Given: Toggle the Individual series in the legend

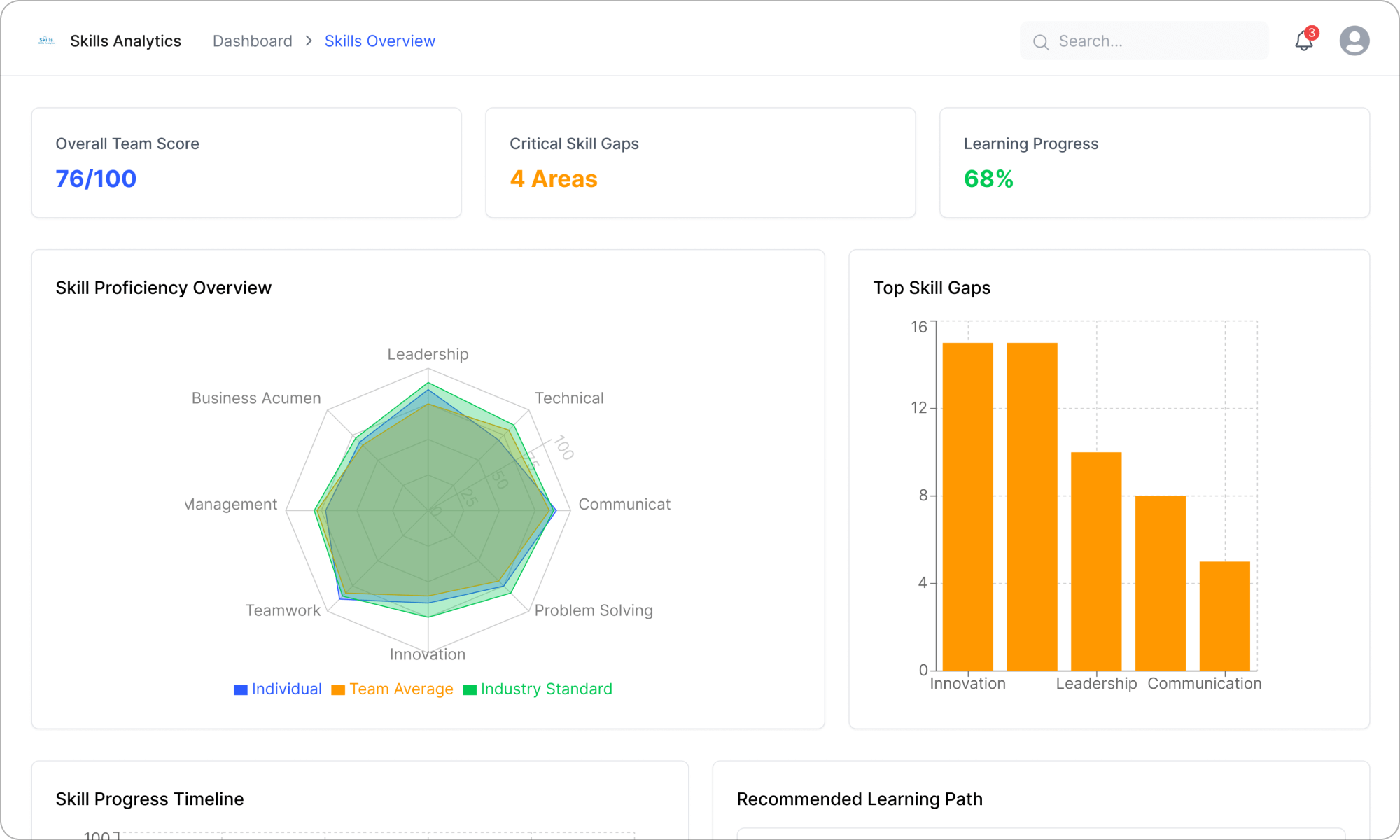Looking at the screenshot, I should point(285,689).
